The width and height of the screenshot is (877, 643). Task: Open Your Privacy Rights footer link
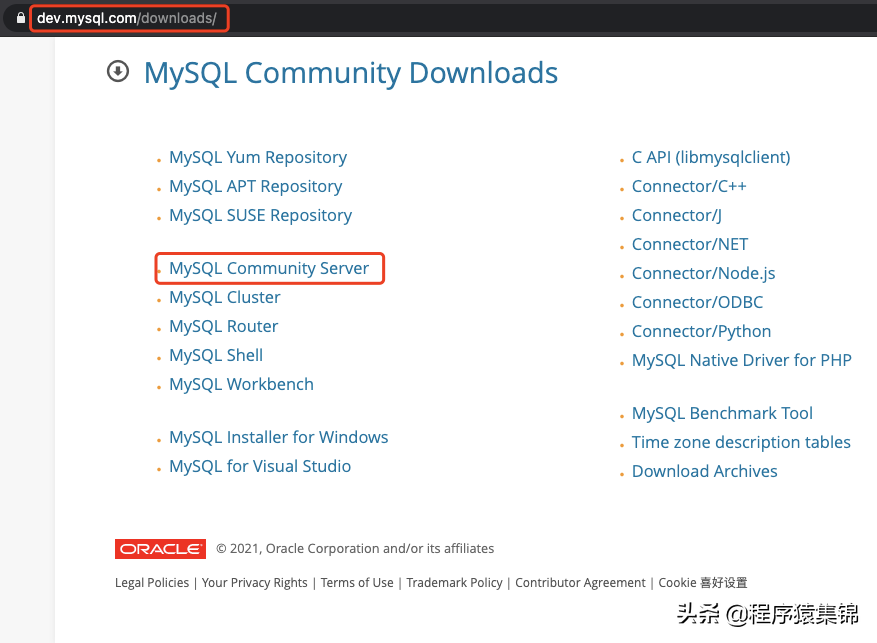click(x=254, y=583)
